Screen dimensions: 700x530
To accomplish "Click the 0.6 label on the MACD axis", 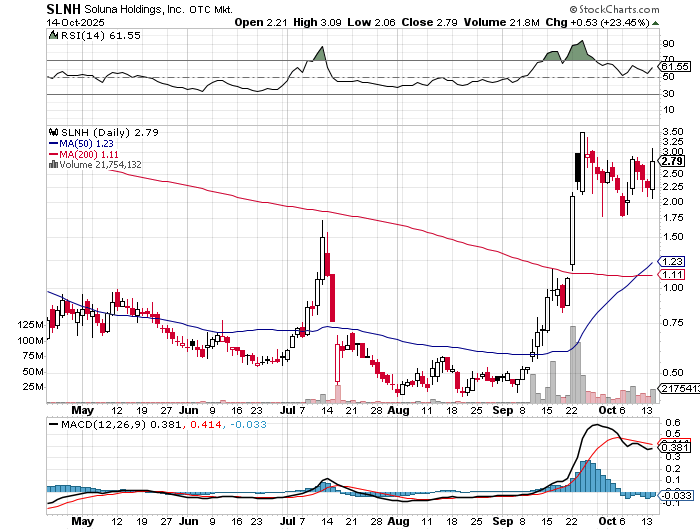I will (673, 422).
